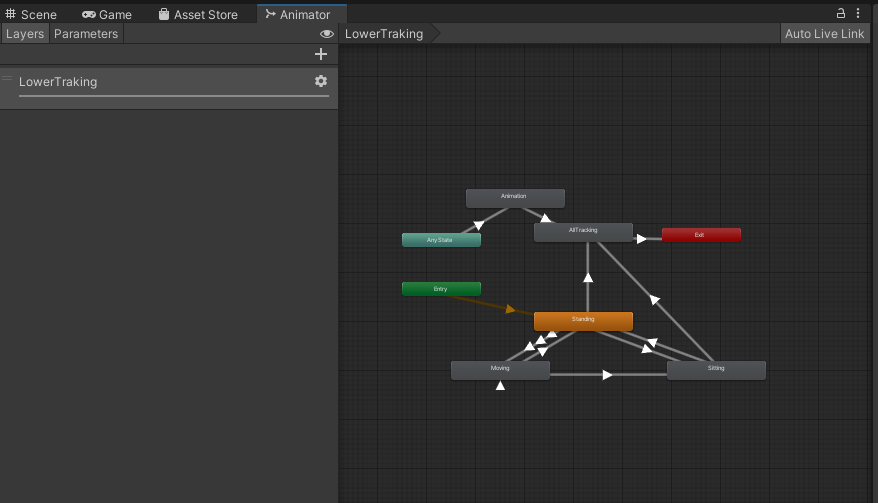
Task: Toggle the eye visibility icon
Action: [x=326, y=34]
